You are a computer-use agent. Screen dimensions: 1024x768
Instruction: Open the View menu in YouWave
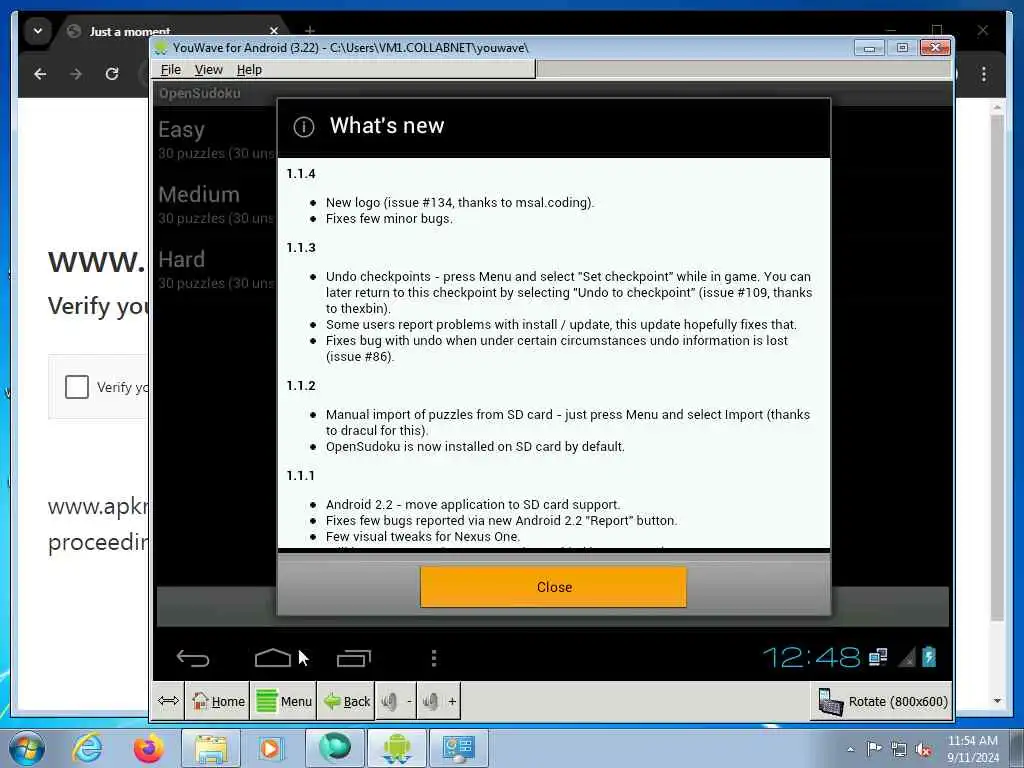(208, 70)
